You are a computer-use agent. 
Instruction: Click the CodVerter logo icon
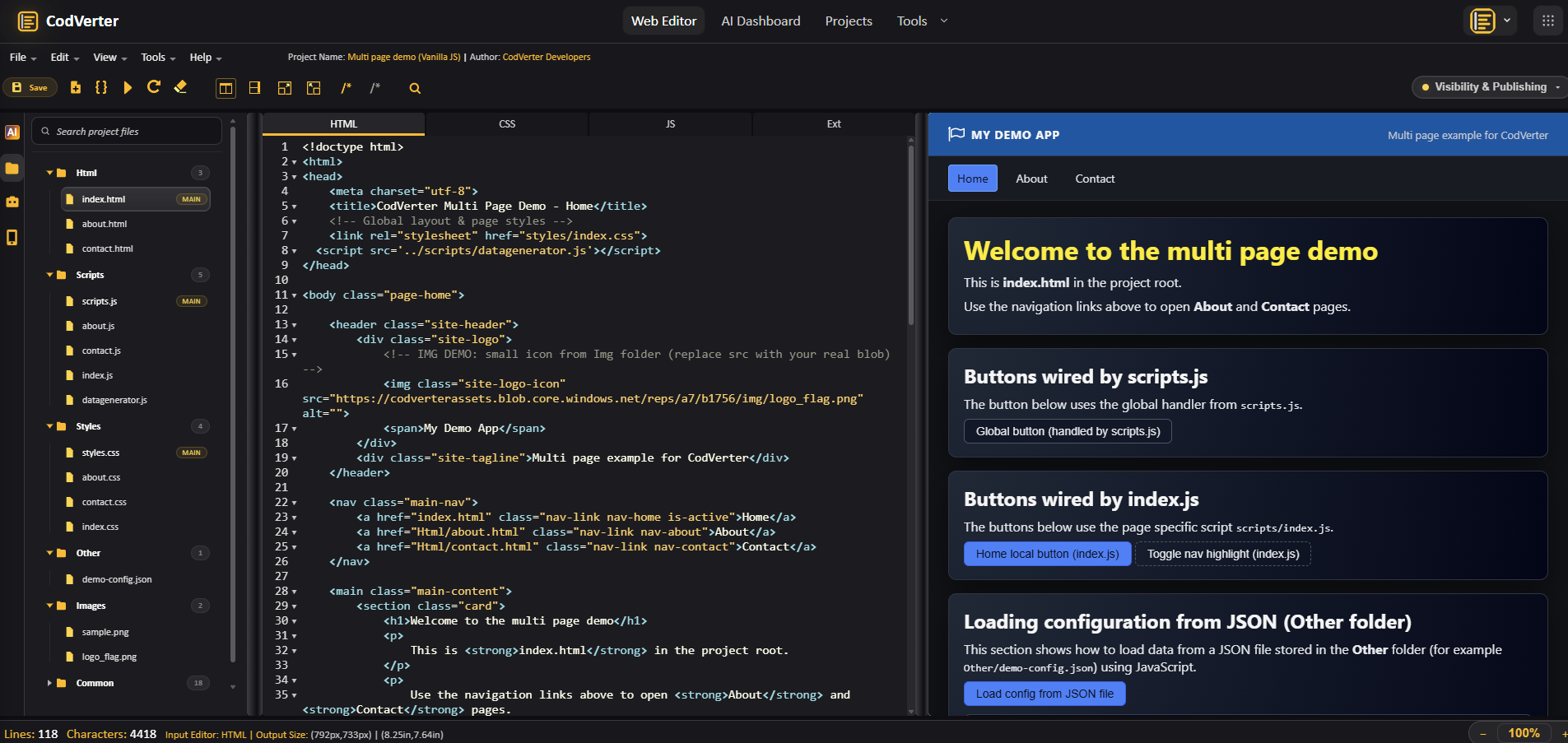pos(28,21)
